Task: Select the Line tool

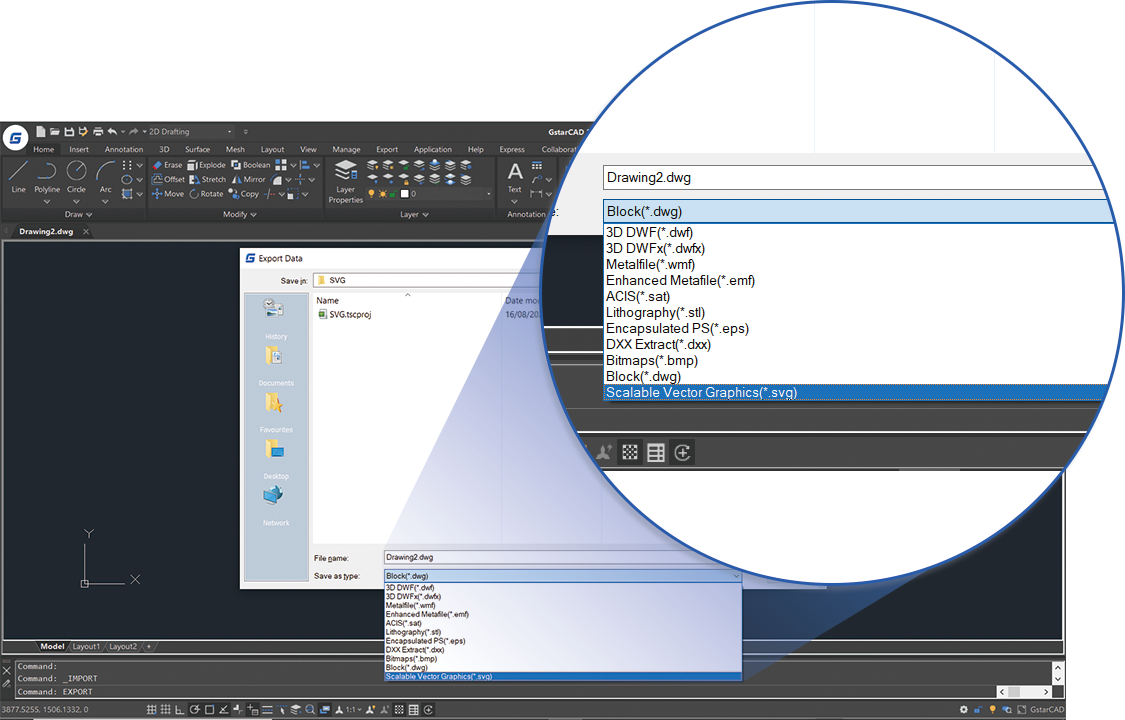Action: point(19,176)
